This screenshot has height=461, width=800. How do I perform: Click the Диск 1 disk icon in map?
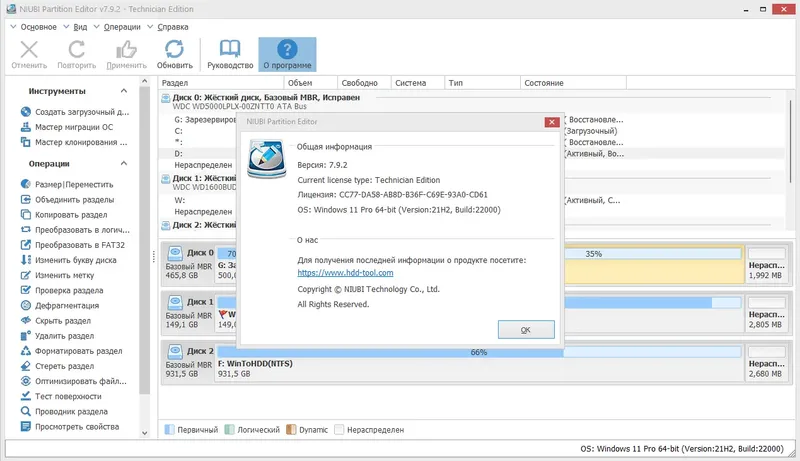click(175, 302)
